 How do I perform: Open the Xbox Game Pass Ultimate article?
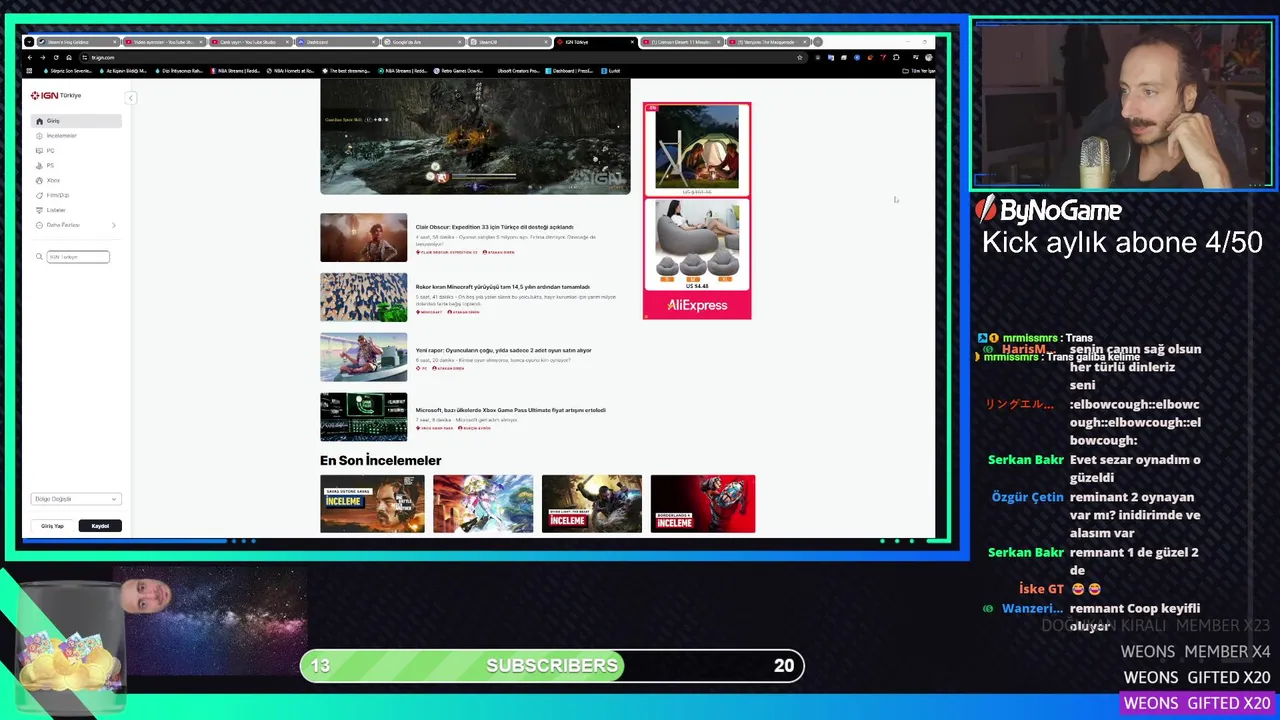click(x=511, y=410)
